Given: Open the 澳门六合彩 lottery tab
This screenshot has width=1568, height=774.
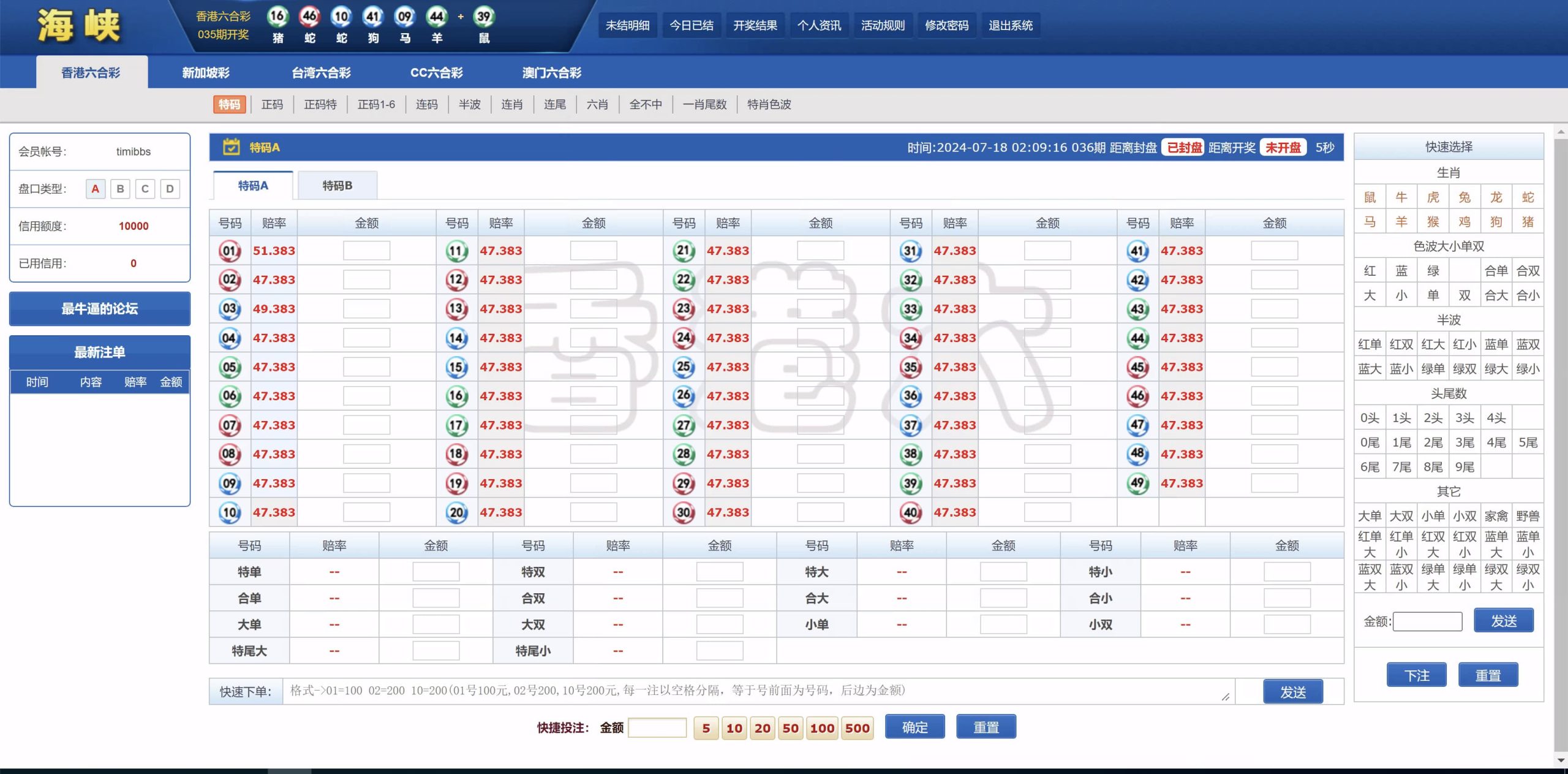Looking at the screenshot, I should [x=551, y=73].
